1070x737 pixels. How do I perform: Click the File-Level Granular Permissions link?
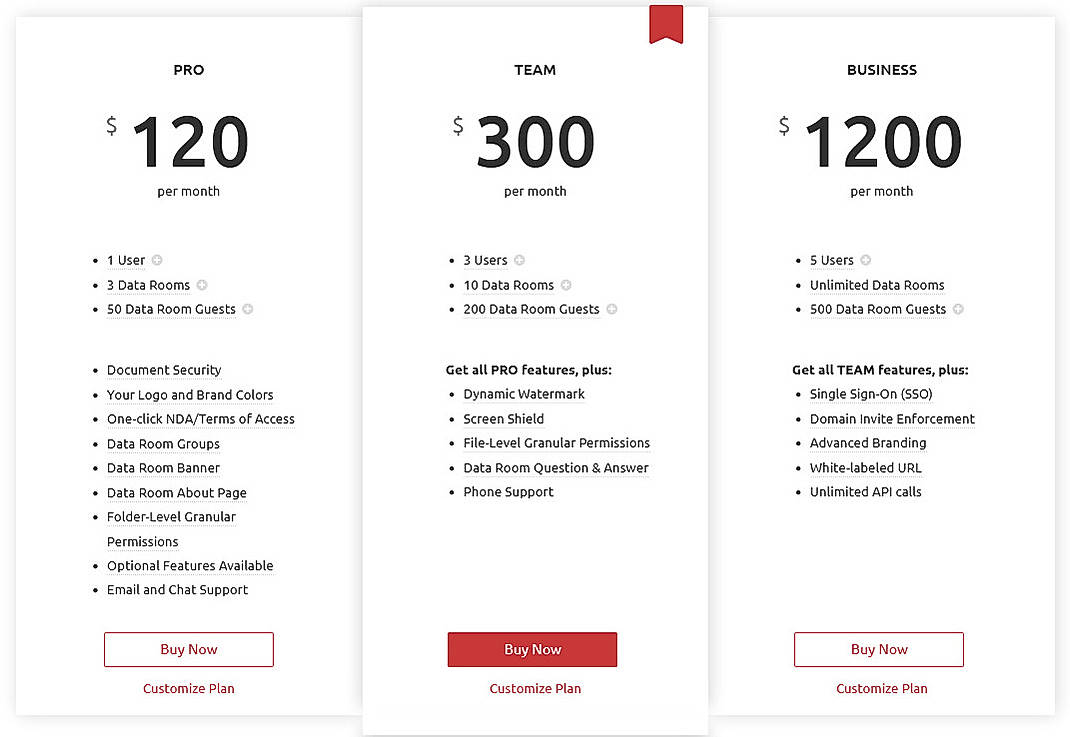(x=556, y=443)
